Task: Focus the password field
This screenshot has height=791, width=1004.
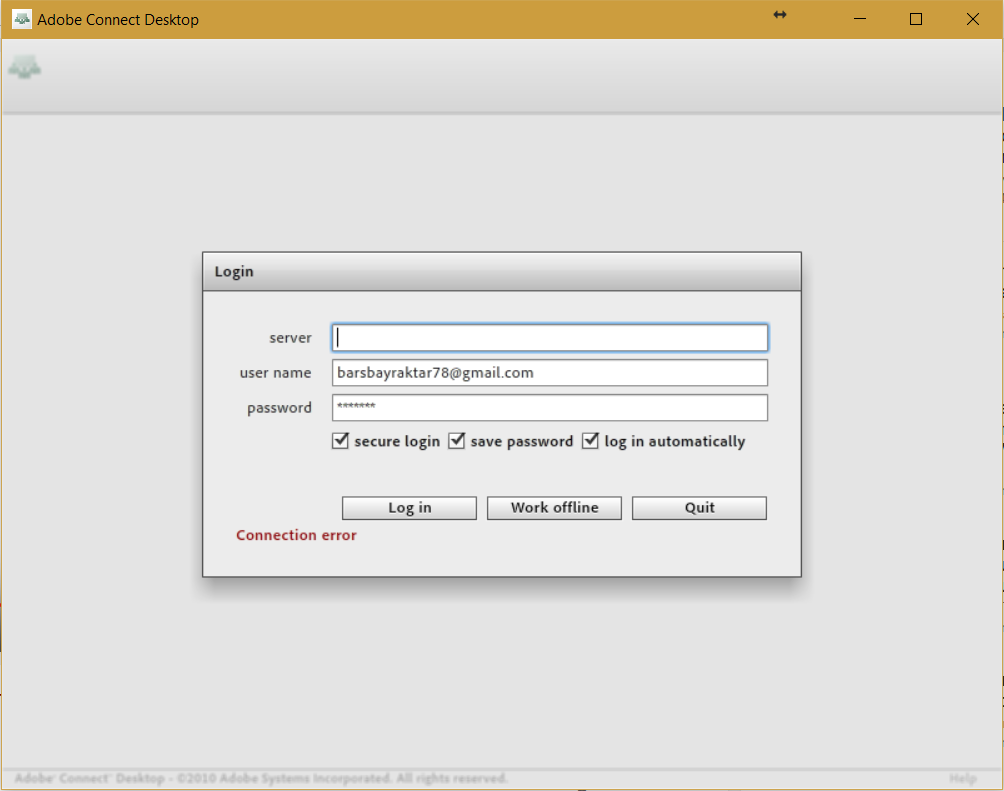Action: pyautogui.click(x=549, y=408)
